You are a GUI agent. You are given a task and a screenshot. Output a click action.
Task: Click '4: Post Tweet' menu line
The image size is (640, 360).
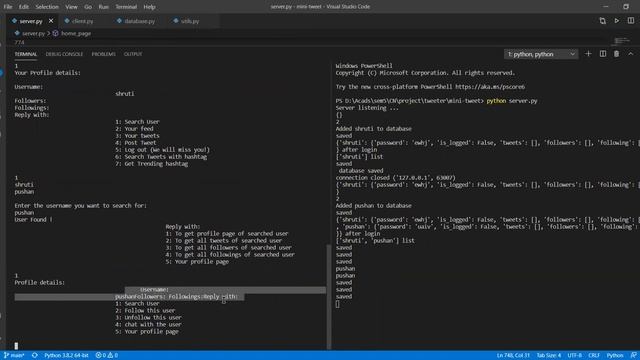136,142
